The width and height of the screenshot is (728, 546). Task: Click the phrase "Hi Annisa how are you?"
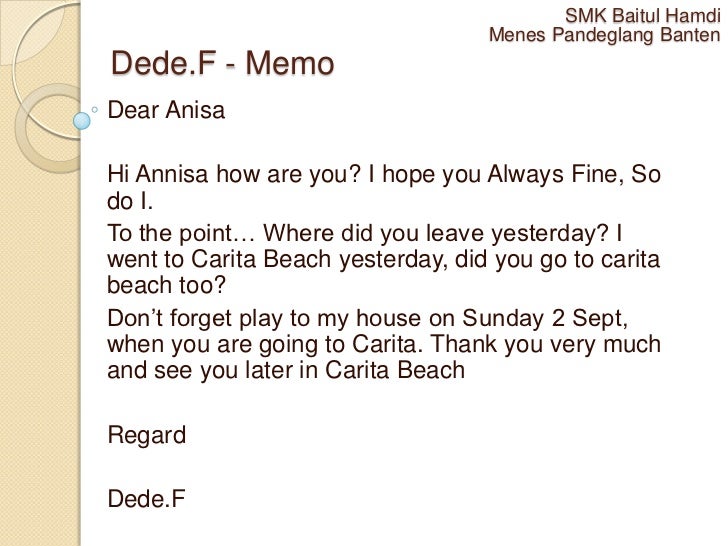(234, 175)
